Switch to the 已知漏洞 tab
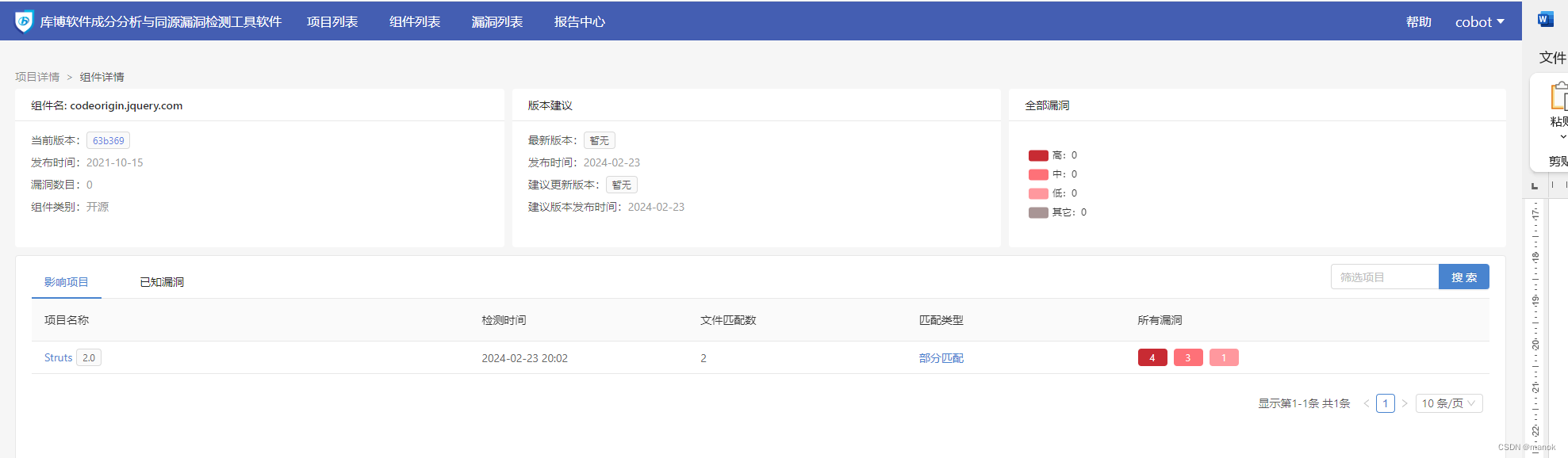This screenshot has width=1568, height=458. point(162,282)
